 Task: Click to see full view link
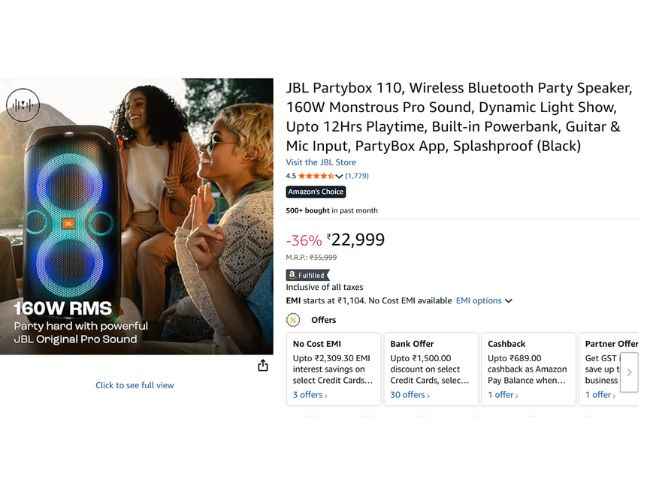point(135,385)
